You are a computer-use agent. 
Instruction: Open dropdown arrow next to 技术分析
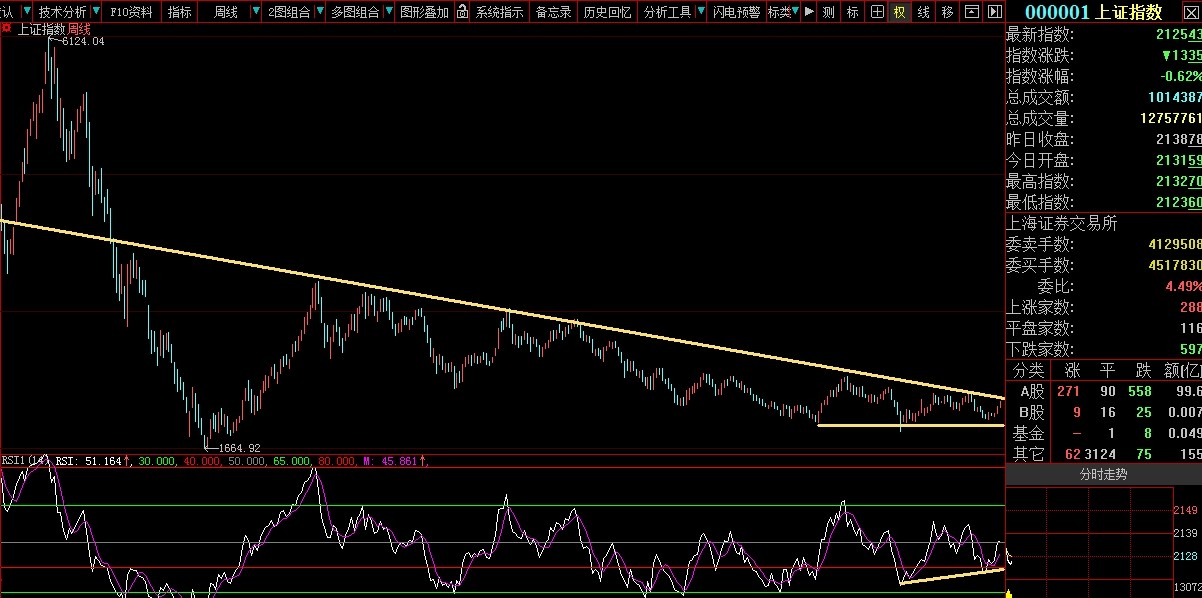pos(96,12)
